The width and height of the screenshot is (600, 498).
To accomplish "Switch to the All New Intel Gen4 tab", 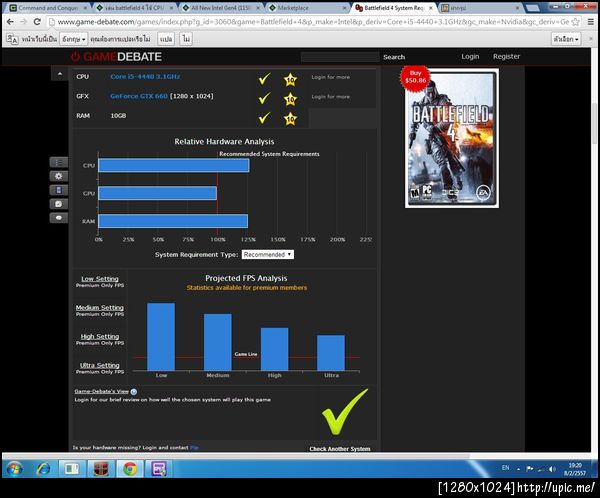I will (221, 8).
